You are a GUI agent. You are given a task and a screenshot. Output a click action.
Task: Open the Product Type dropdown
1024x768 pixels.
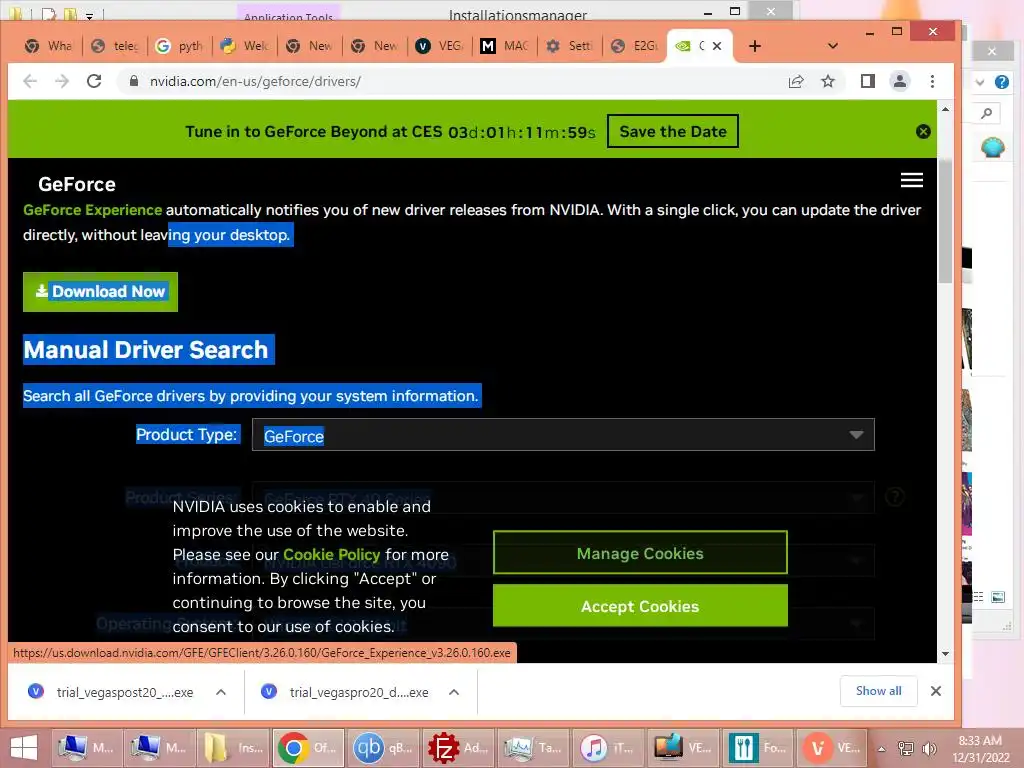click(x=563, y=435)
